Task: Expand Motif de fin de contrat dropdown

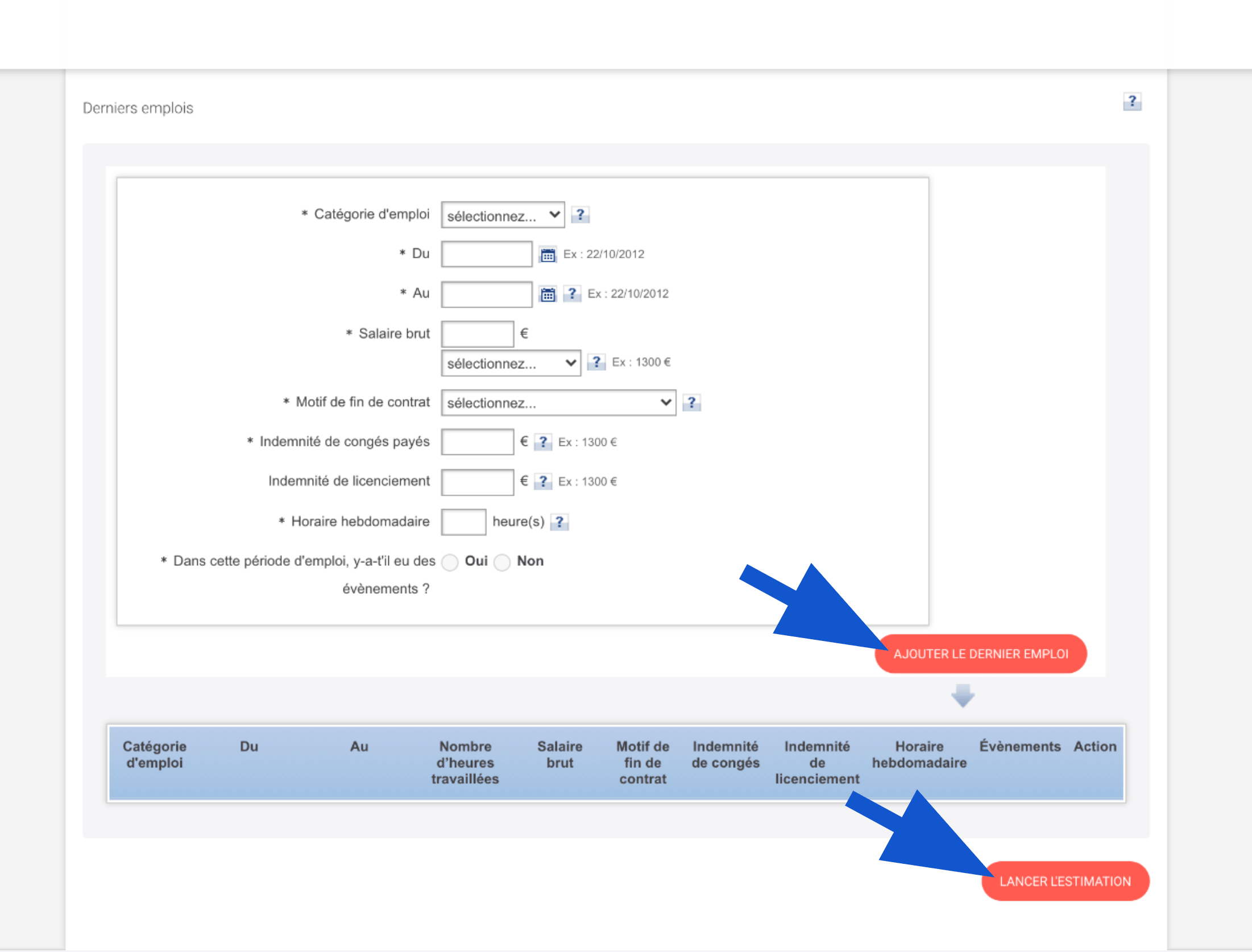Action: point(558,403)
